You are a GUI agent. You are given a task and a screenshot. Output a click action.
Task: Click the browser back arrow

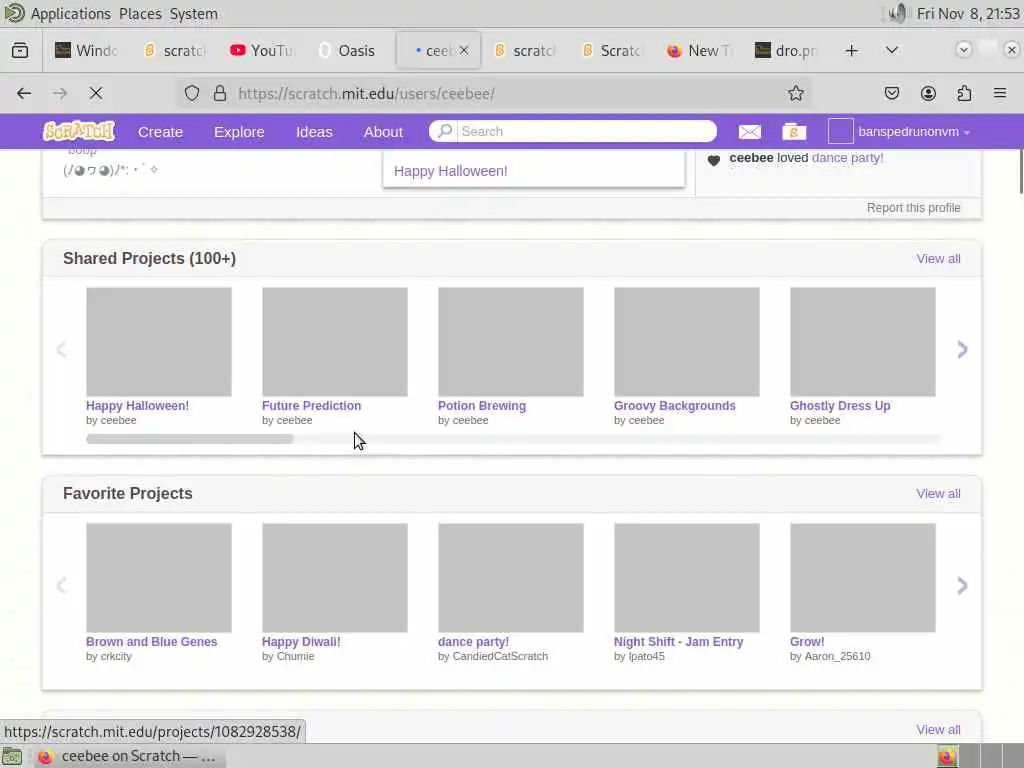(24, 93)
